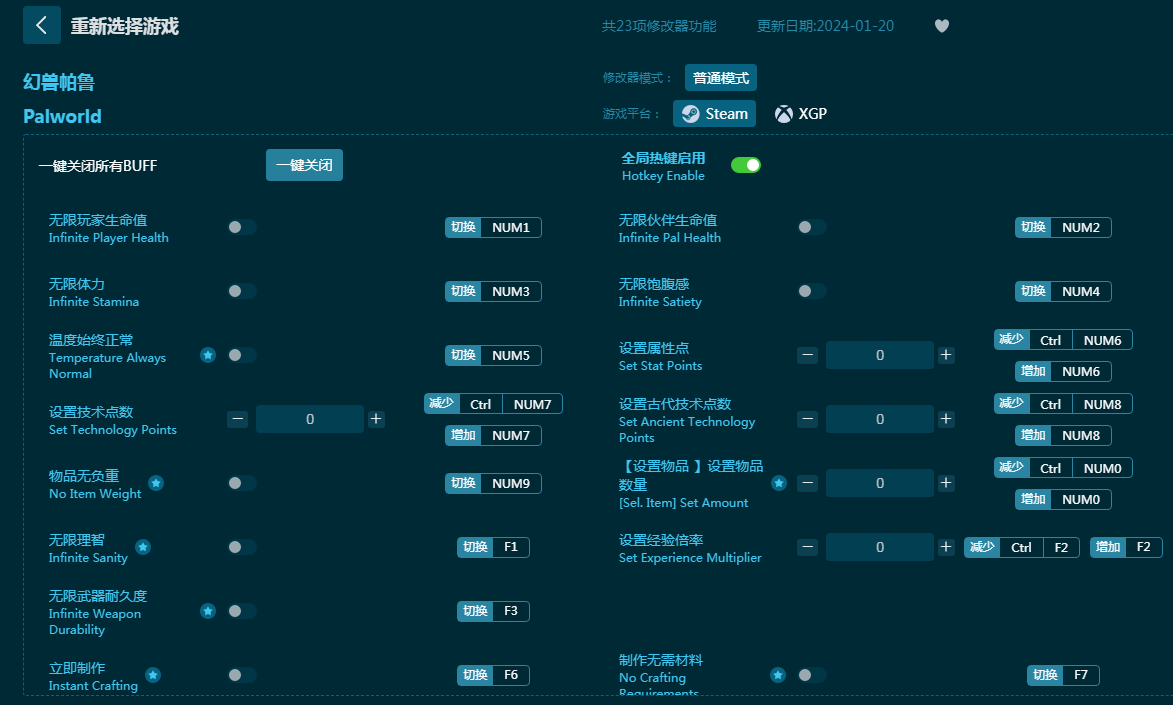Click the 增加 NUM0 hotkey

pyautogui.click(x=1063, y=499)
